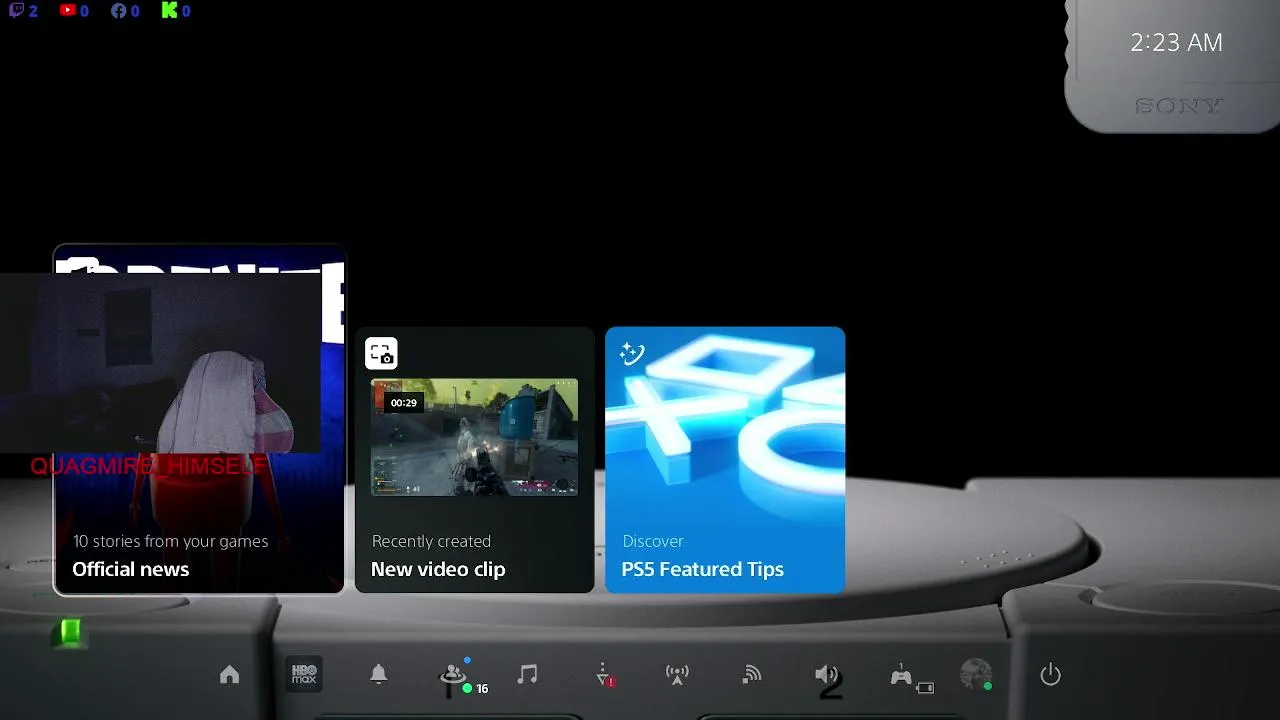Click the 00:29 video clip preview
The height and width of the screenshot is (720, 1280).
(x=474, y=437)
